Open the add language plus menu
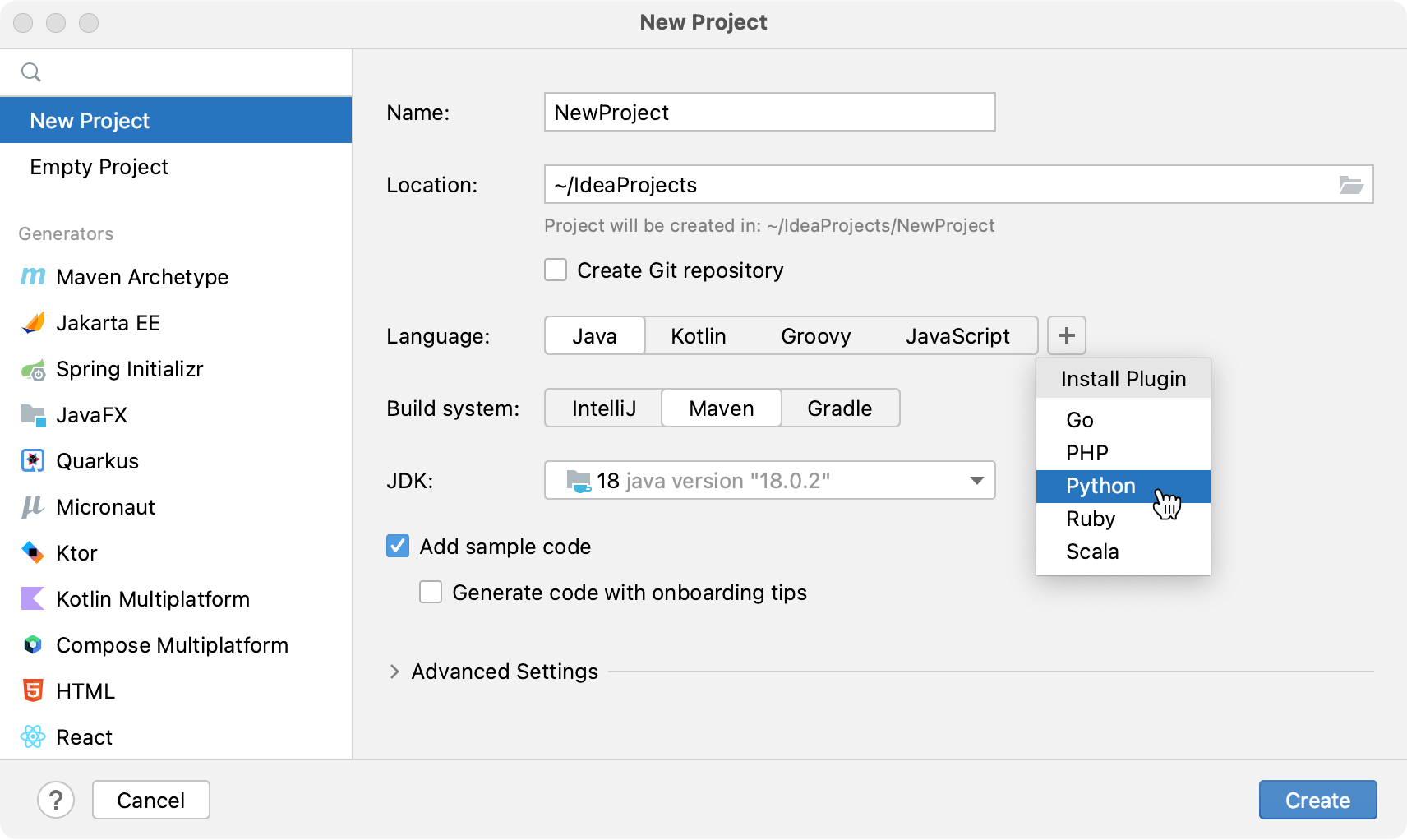This screenshot has height=840, width=1407. point(1068,335)
